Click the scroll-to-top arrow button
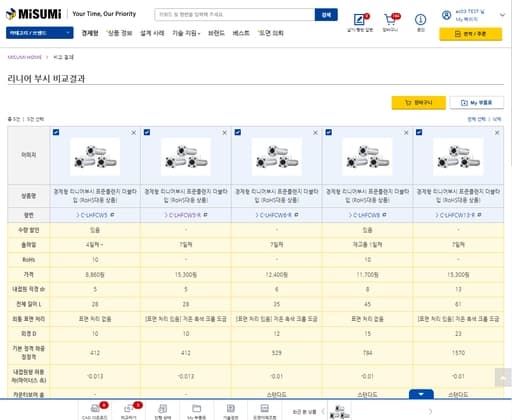512x420 pixels. click(503, 377)
